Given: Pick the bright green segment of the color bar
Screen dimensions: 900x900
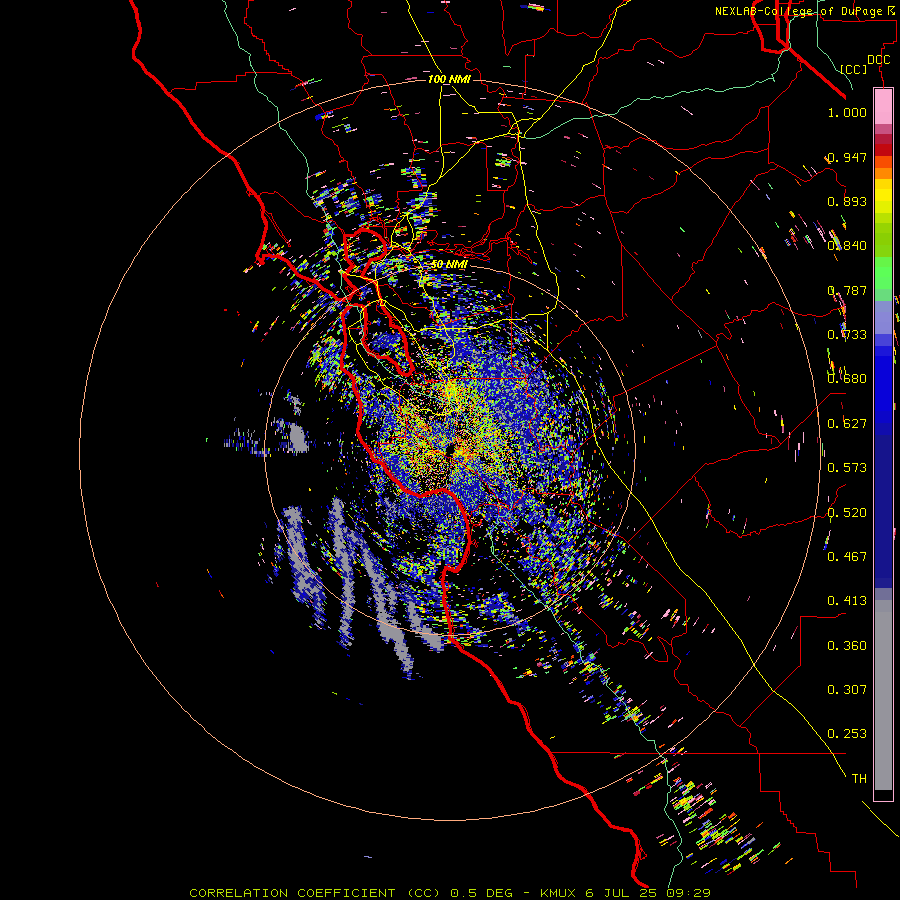Looking at the screenshot, I should 883,273.
